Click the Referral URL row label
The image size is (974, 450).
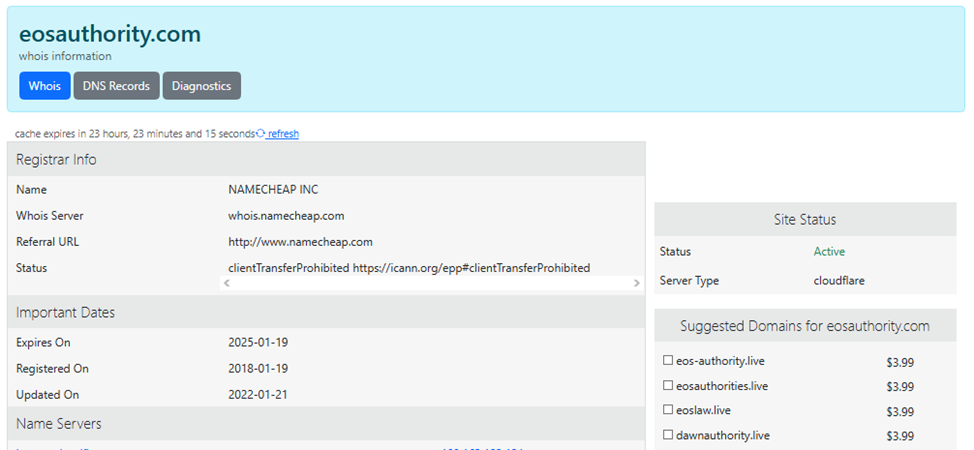point(47,242)
